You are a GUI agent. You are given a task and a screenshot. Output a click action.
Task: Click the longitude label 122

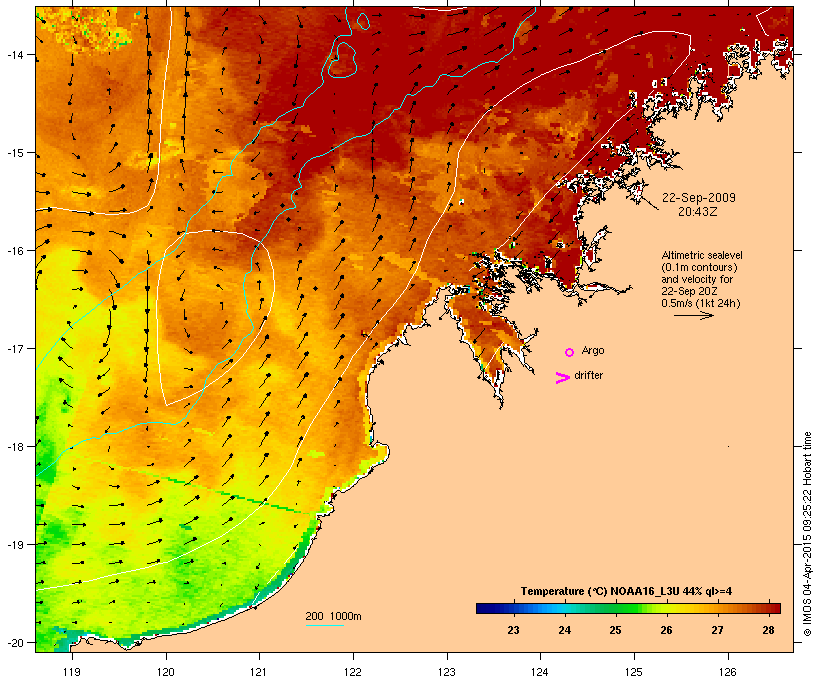[x=353, y=672]
